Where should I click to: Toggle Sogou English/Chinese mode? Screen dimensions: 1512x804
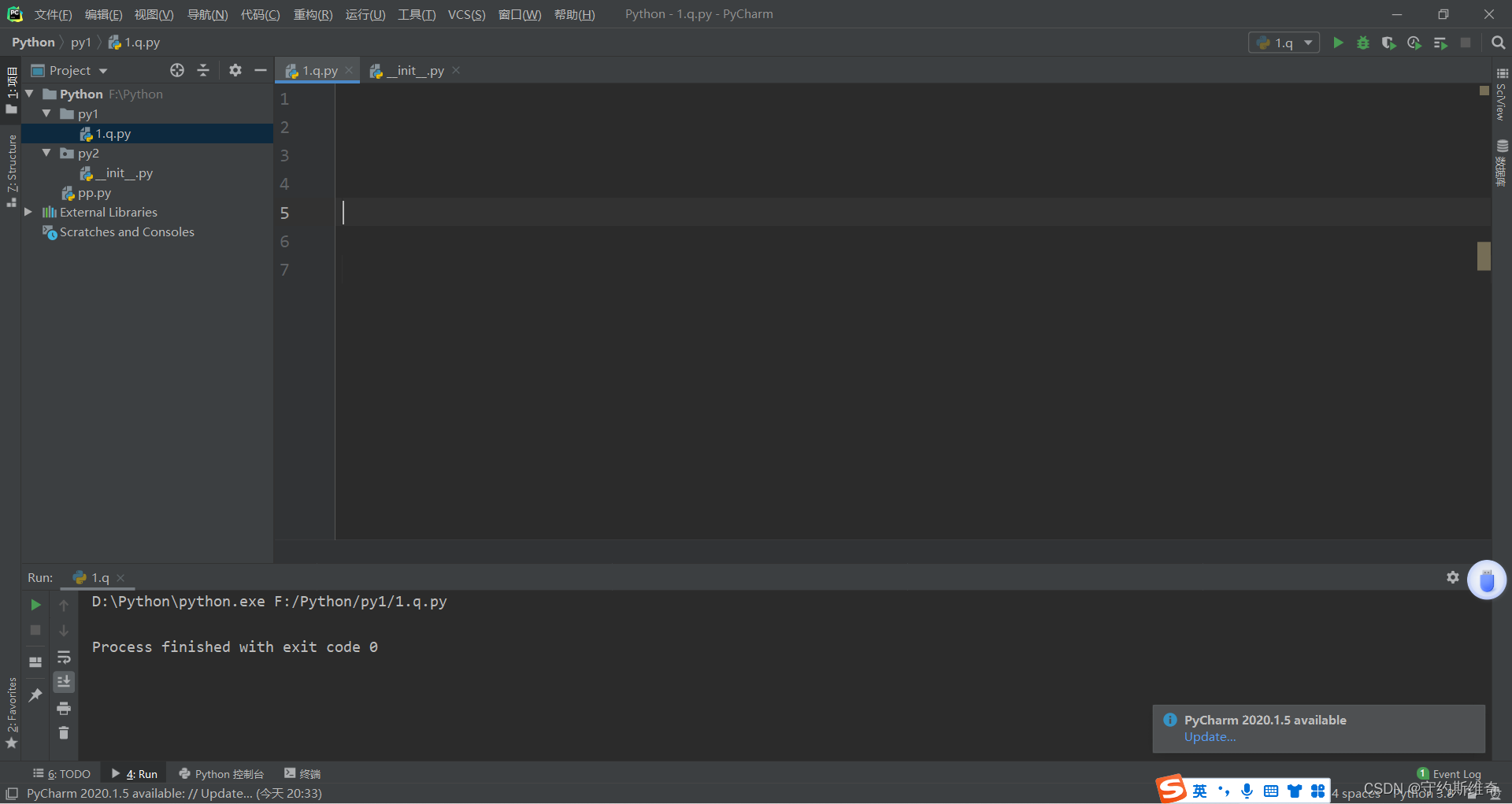pyautogui.click(x=1199, y=791)
